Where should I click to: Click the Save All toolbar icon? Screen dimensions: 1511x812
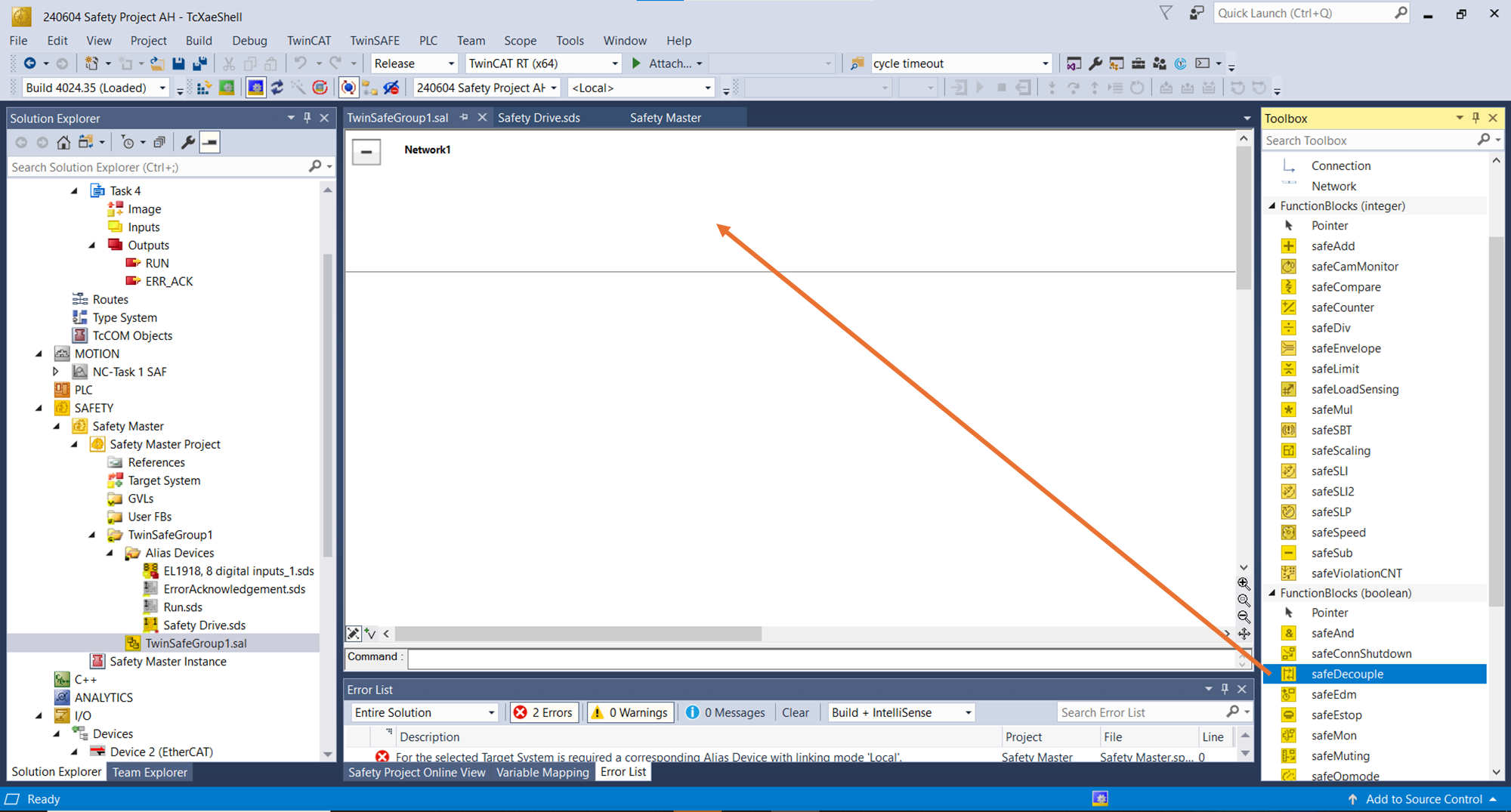pos(200,63)
